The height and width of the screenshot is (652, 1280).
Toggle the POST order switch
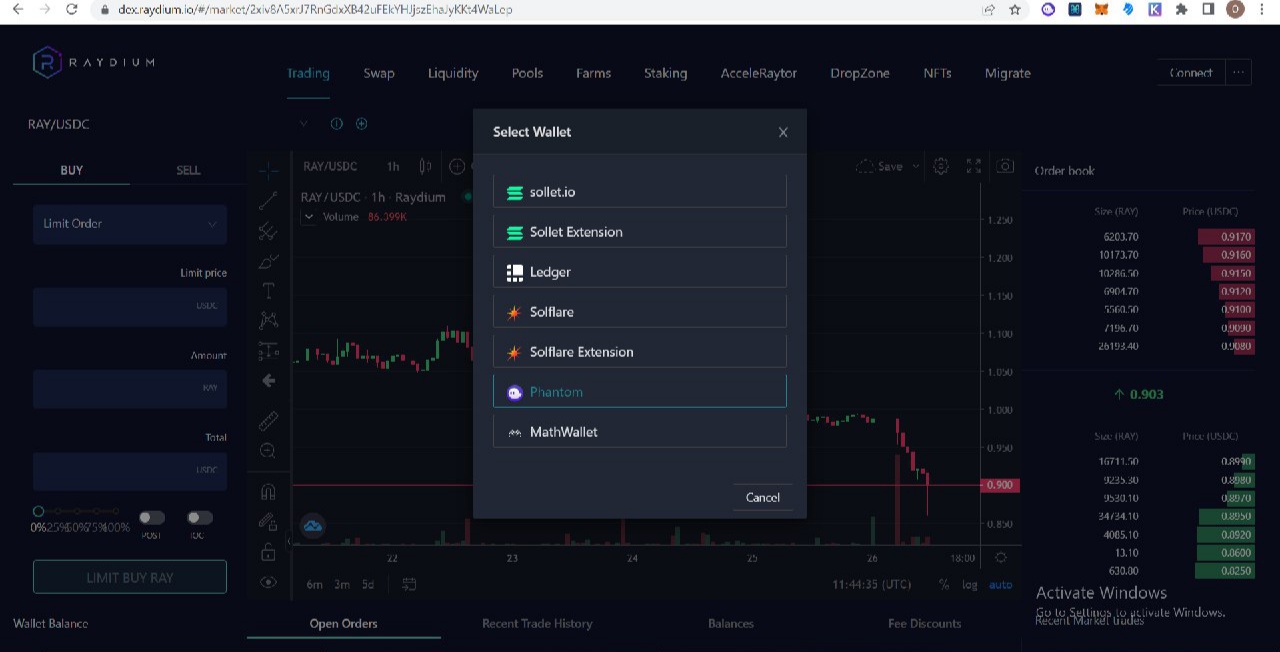[152, 517]
